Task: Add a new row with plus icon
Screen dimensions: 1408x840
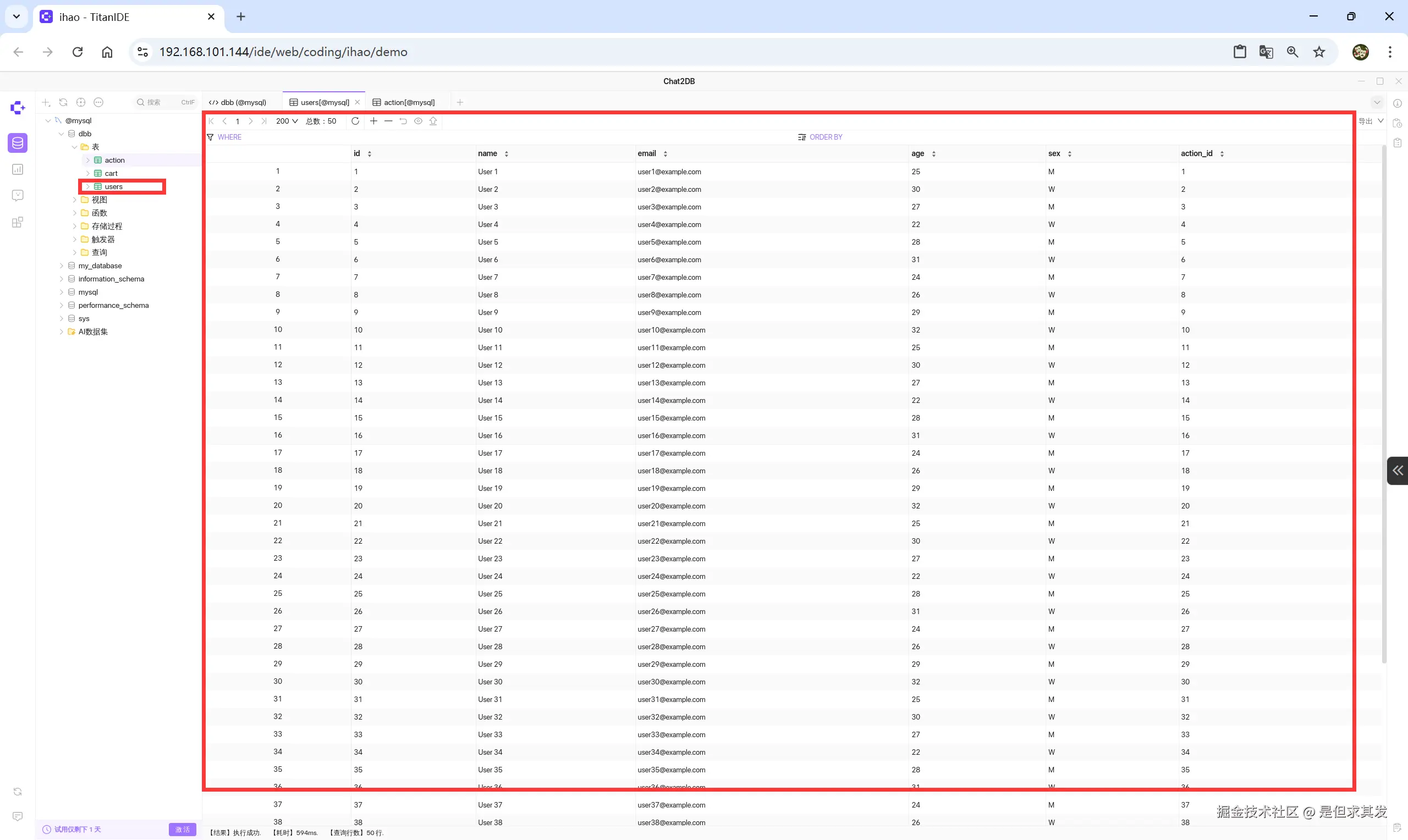Action: point(373,121)
